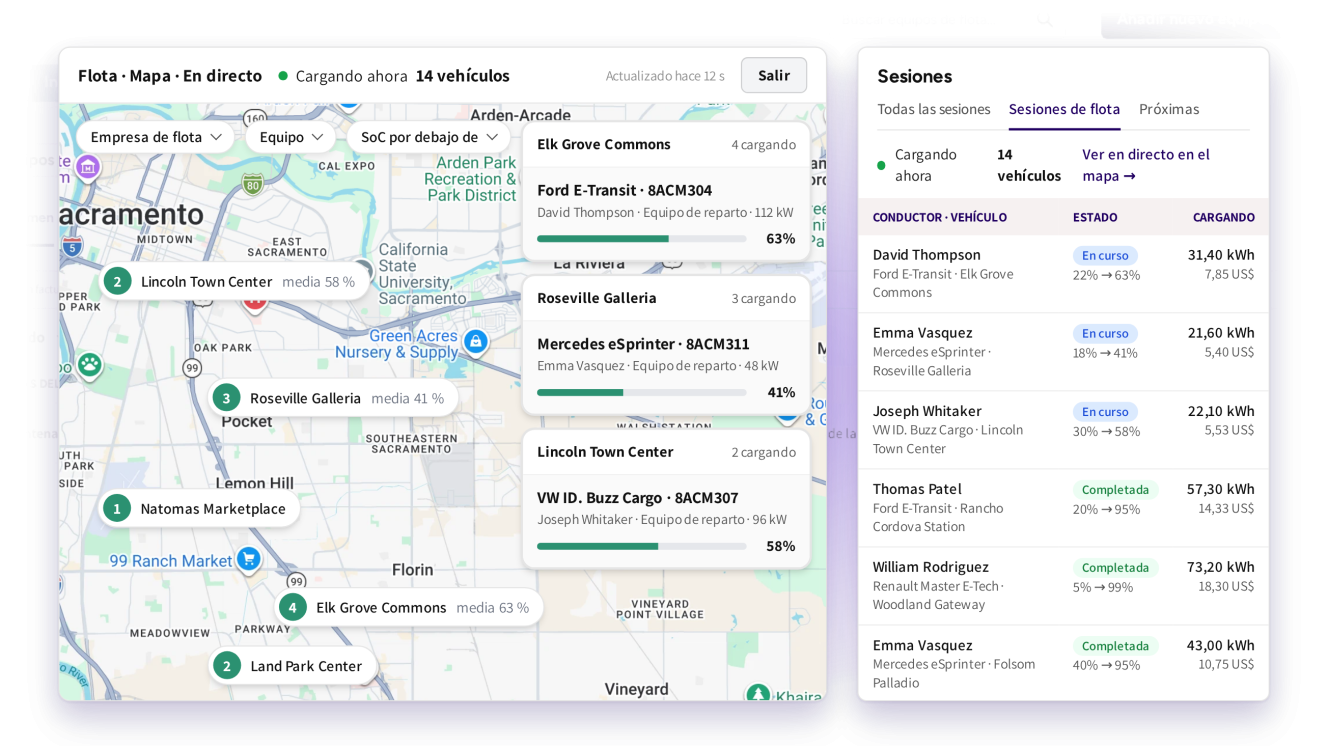
Task: Click the ESTADO column header
Action: [x=1095, y=218]
